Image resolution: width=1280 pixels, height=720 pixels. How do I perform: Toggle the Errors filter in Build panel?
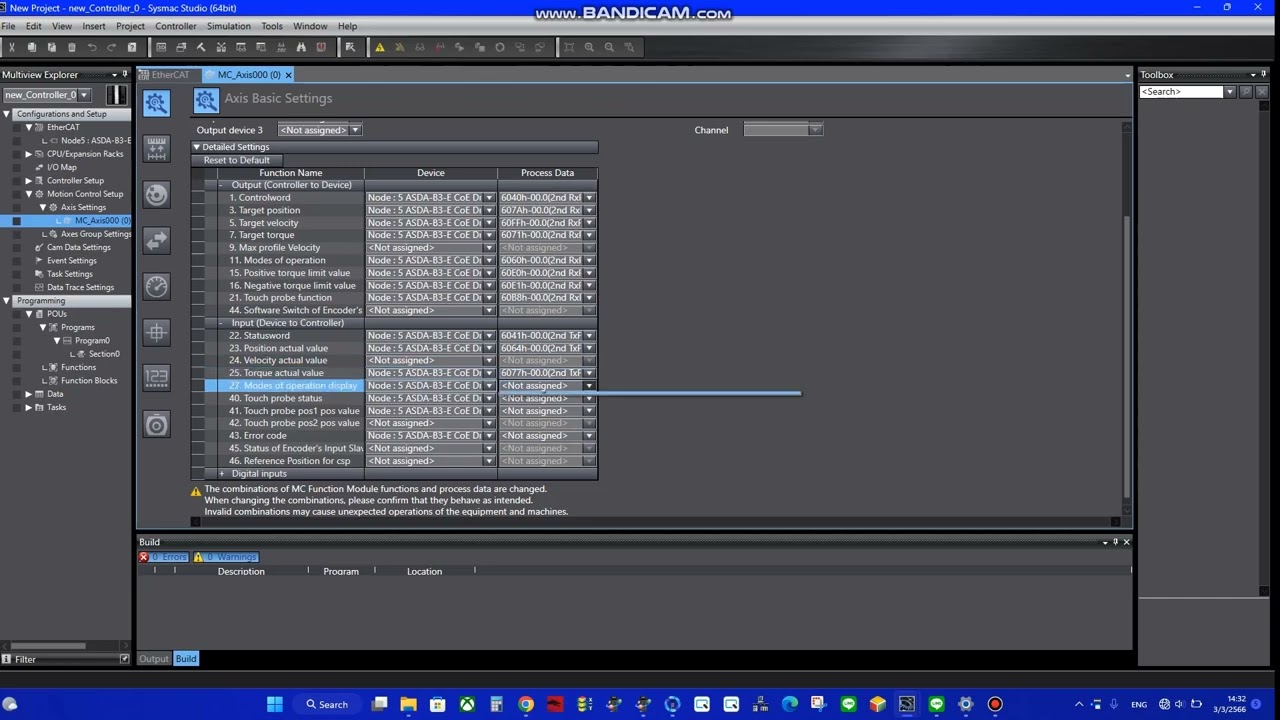pos(164,557)
